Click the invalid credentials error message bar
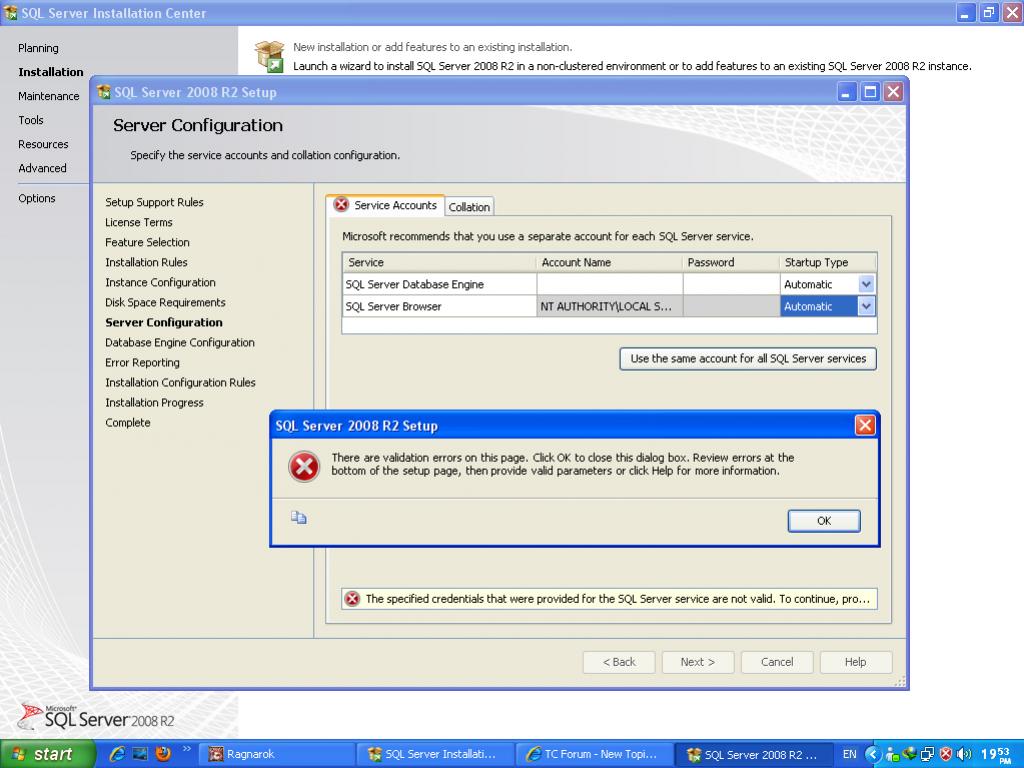The height and width of the screenshot is (768, 1024). click(x=609, y=599)
